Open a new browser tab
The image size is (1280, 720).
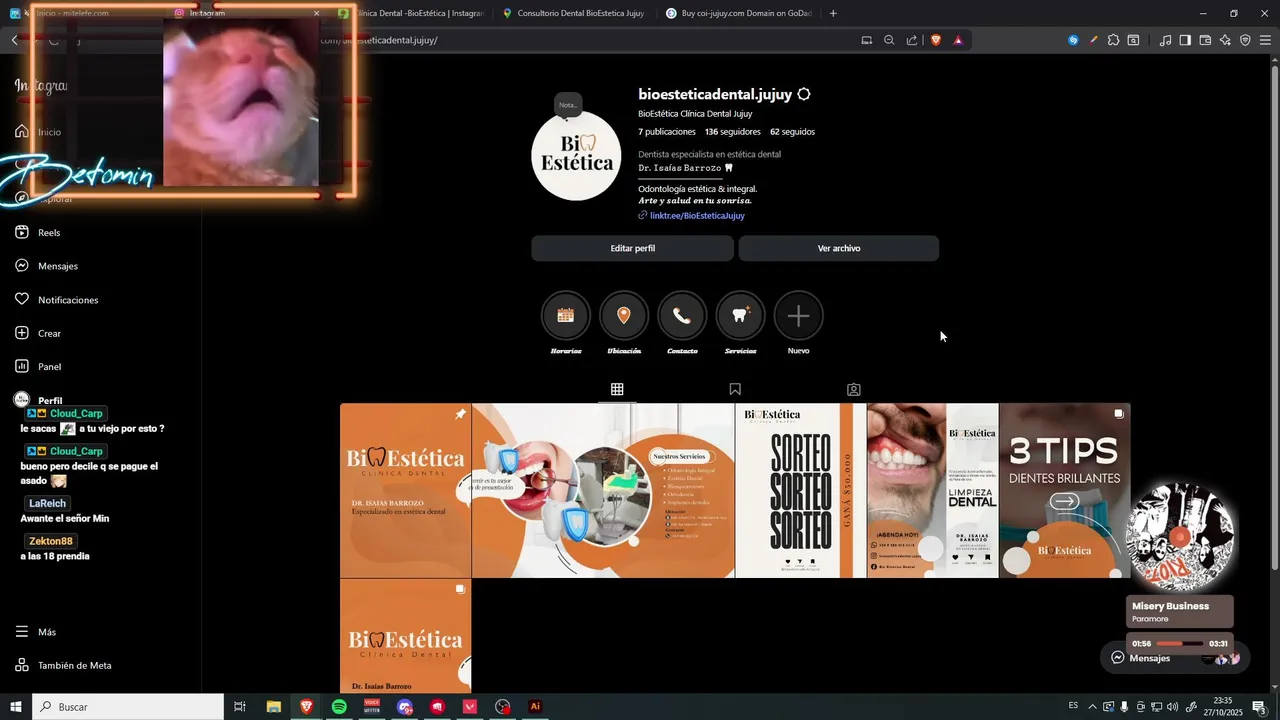833,13
